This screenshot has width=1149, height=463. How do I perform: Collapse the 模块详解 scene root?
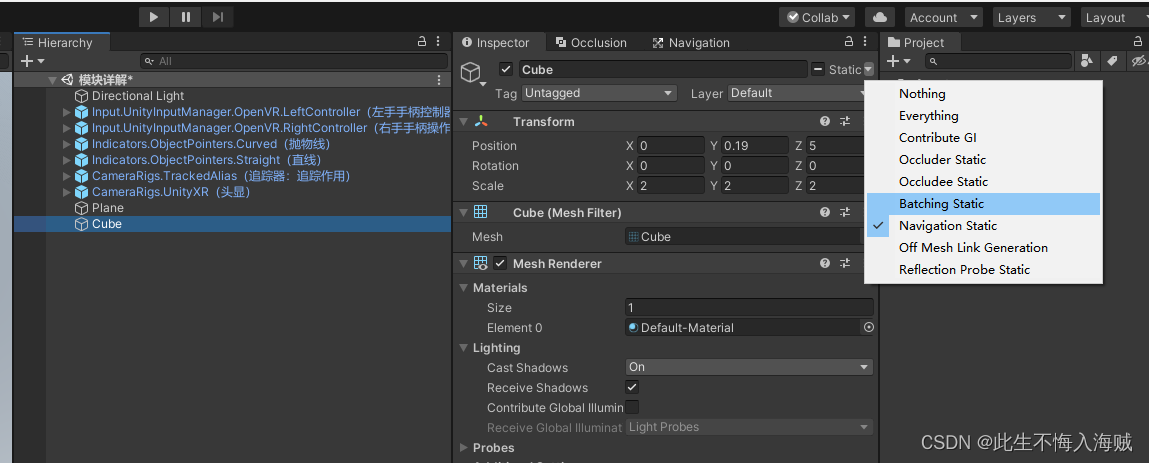[x=52, y=80]
